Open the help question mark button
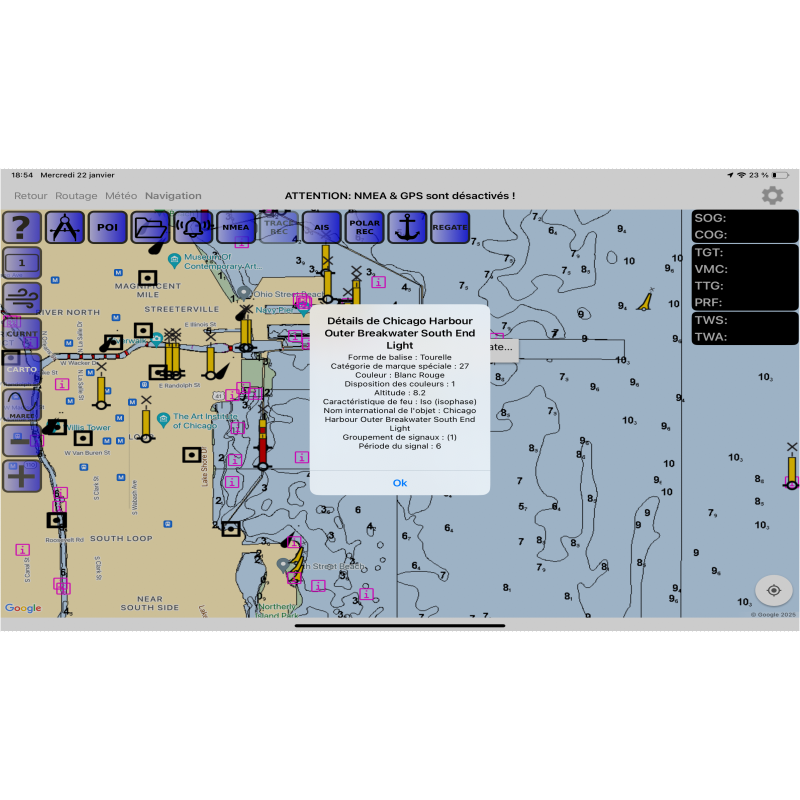Image resolution: width=800 pixels, height=800 pixels. (x=22, y=228)
